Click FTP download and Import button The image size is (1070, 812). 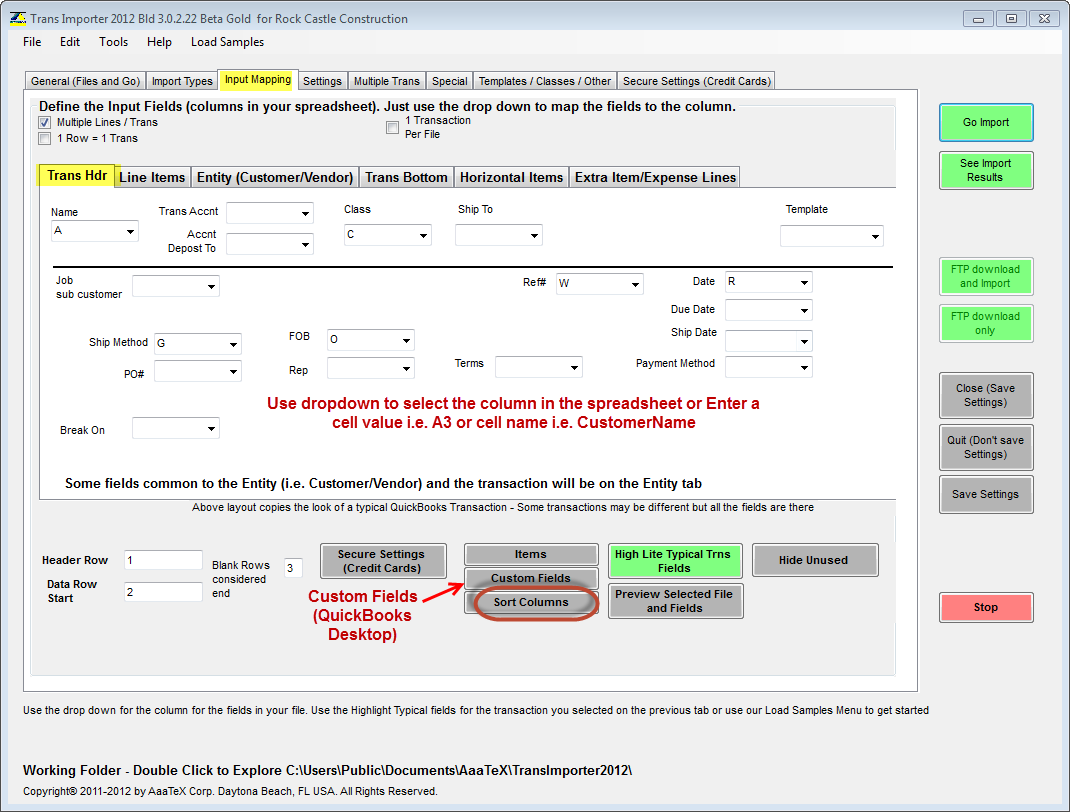(986, 276)
